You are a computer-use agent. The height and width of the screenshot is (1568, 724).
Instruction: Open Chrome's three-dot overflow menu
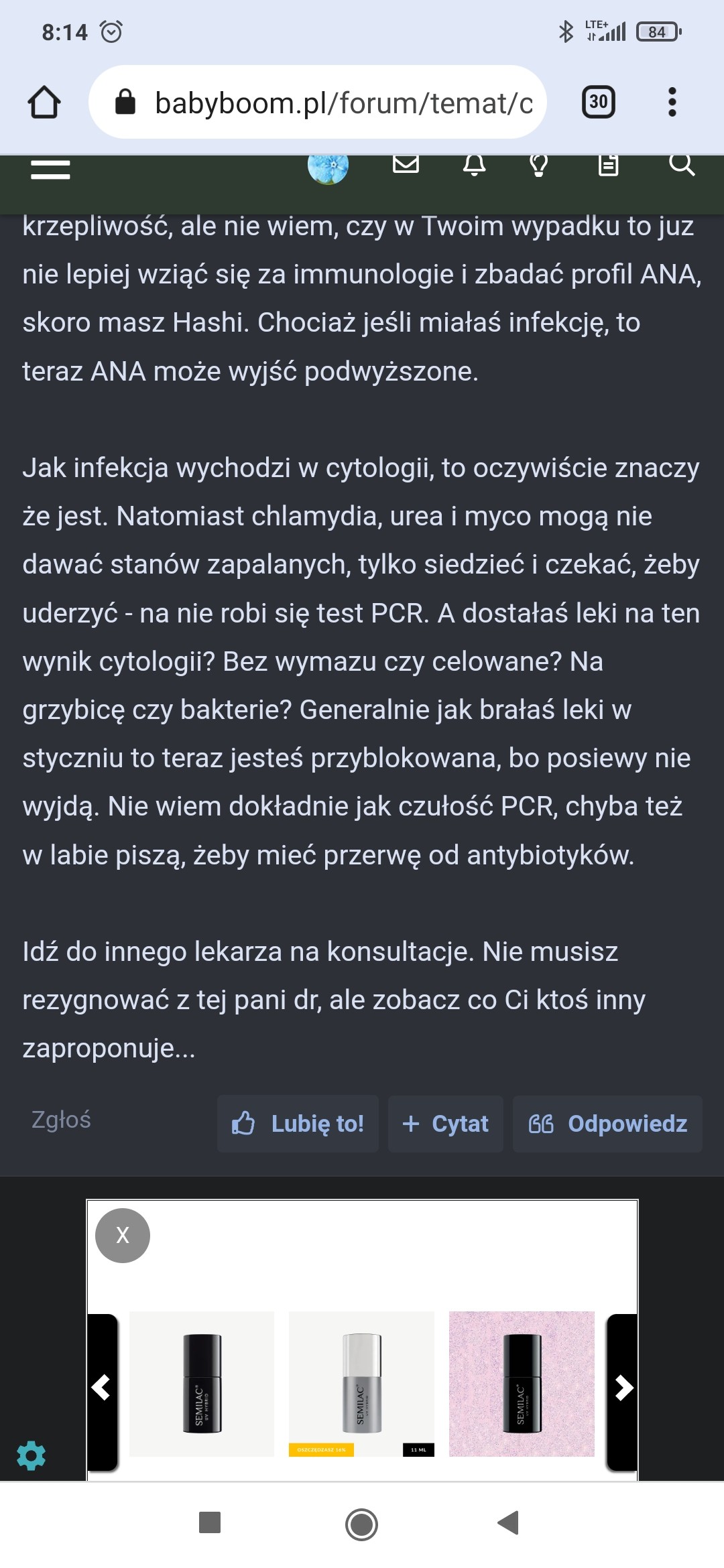(x=672, y=103)
